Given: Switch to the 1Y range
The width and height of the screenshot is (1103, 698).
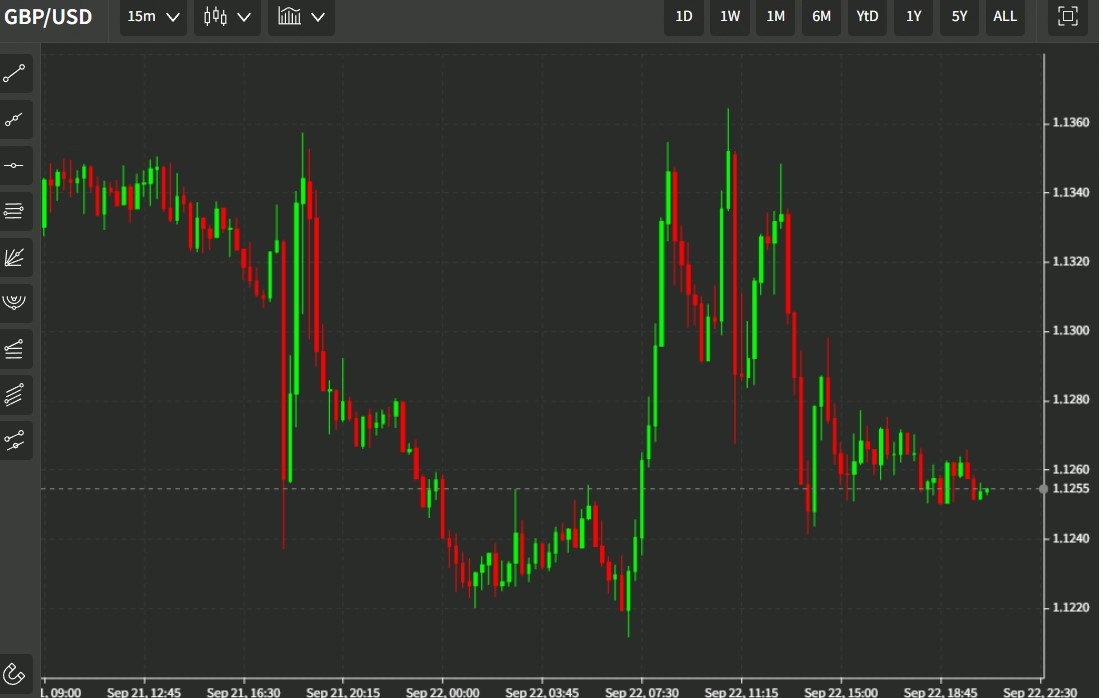Looking at the screenshot, I should click(x=913, y=16).
